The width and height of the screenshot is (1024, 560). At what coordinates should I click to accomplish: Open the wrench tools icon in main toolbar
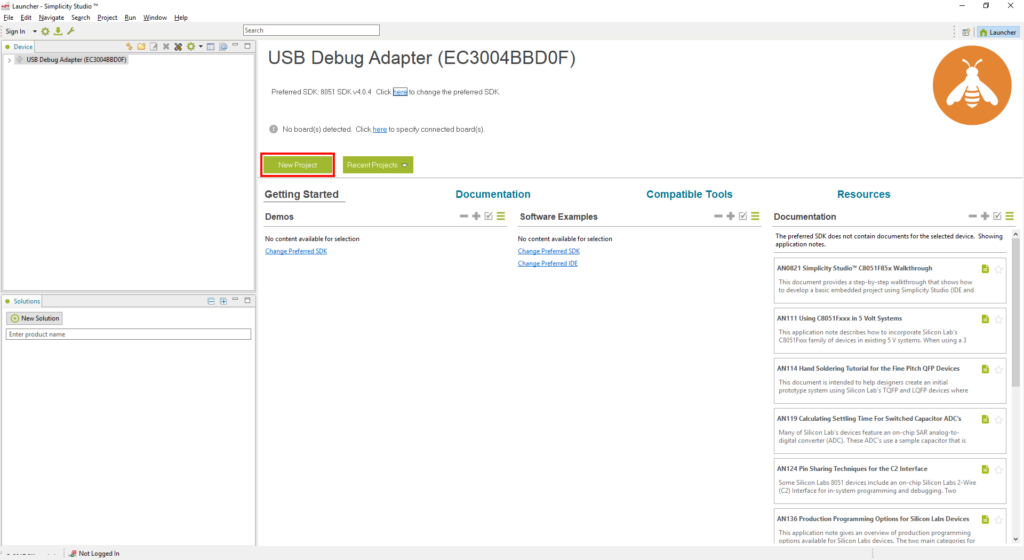tap(71, 31)
